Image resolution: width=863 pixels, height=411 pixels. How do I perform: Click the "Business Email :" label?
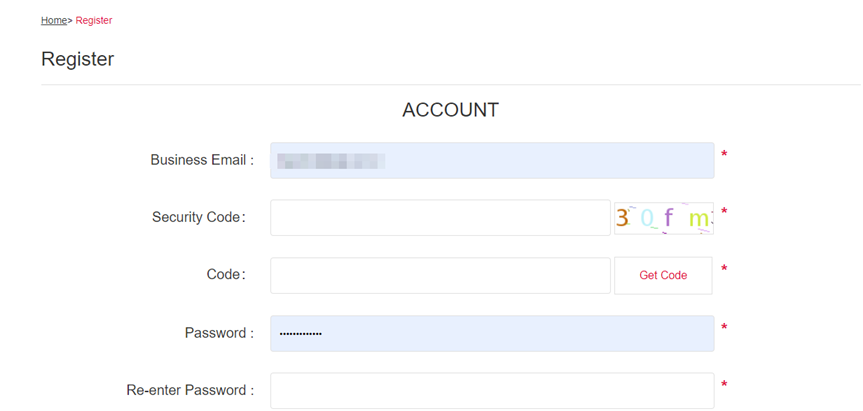click(x=202, y=160)
